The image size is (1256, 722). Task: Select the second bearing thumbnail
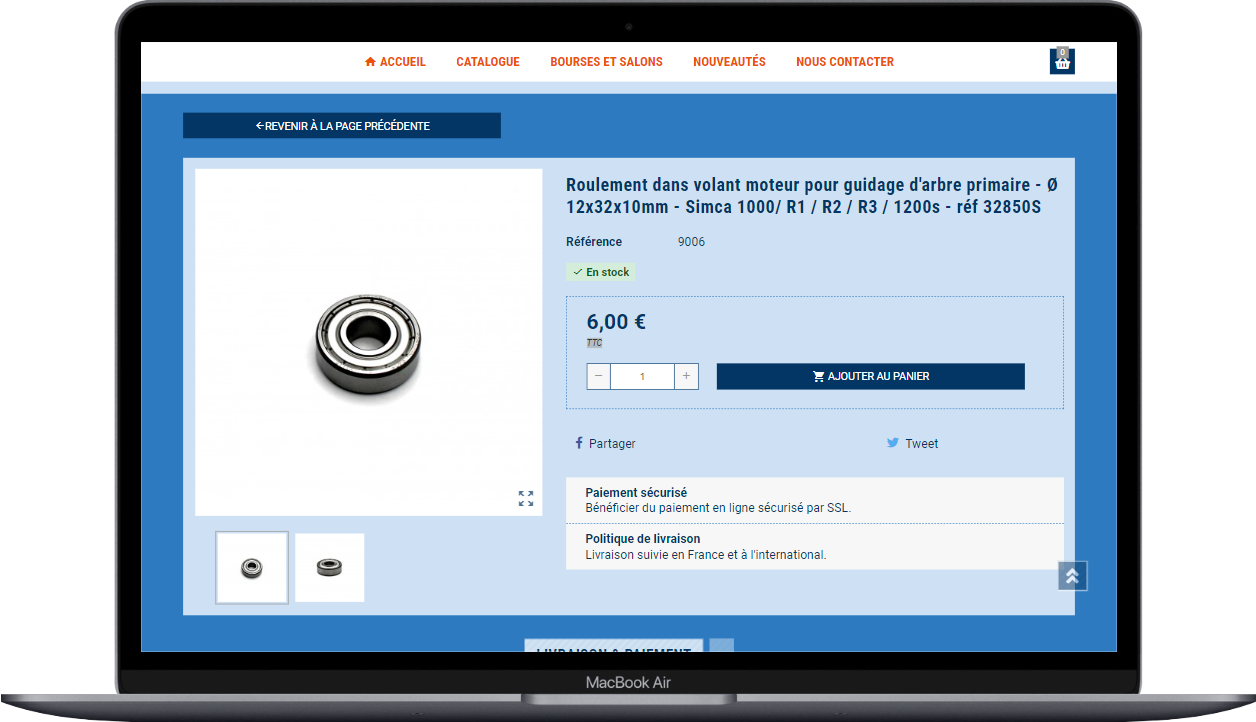pos(330,568)
